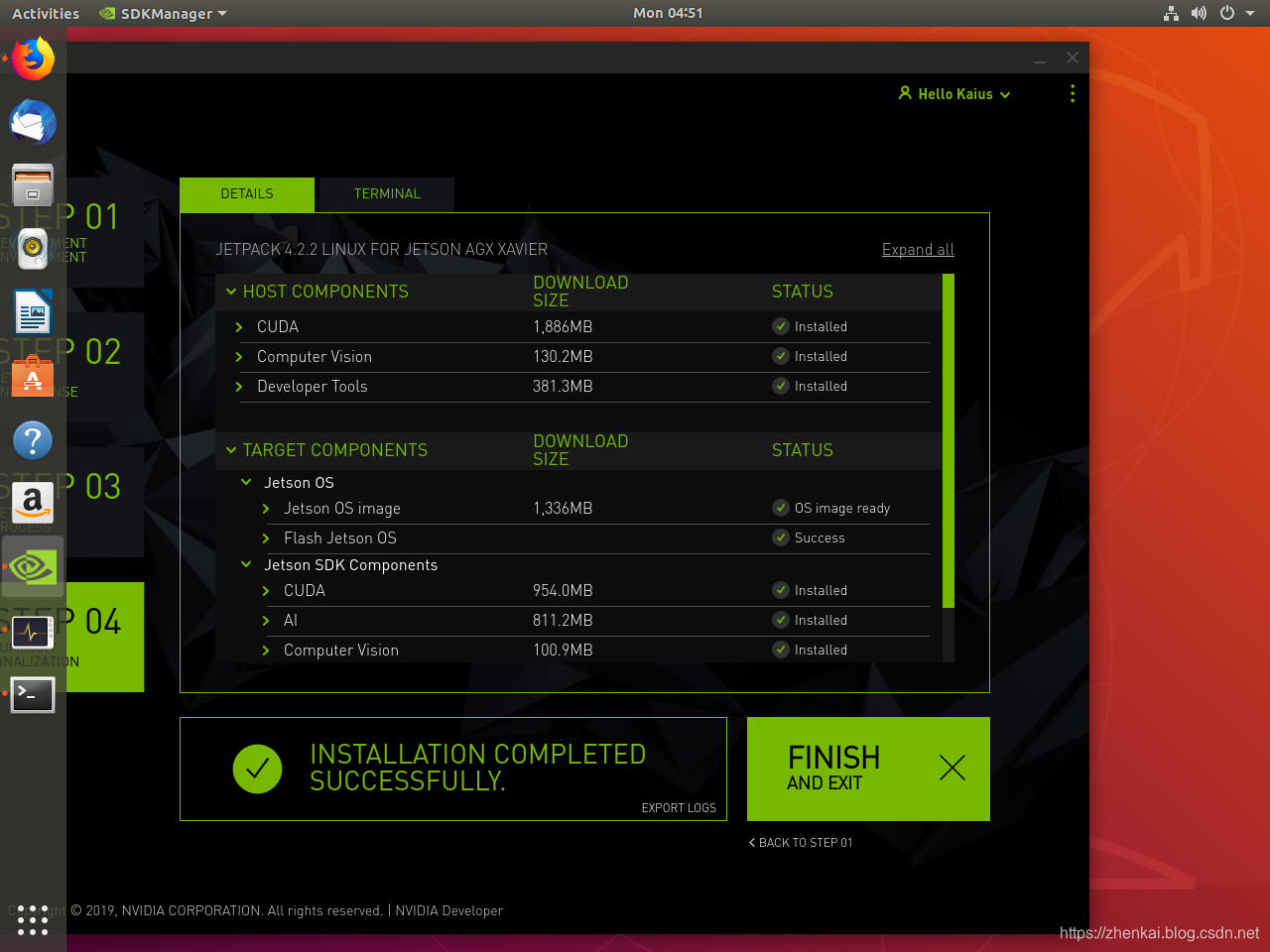This screenshot has height=952, width=1270.
Task: Click the host CUDA Installed check icon
Action: point(781,326)
